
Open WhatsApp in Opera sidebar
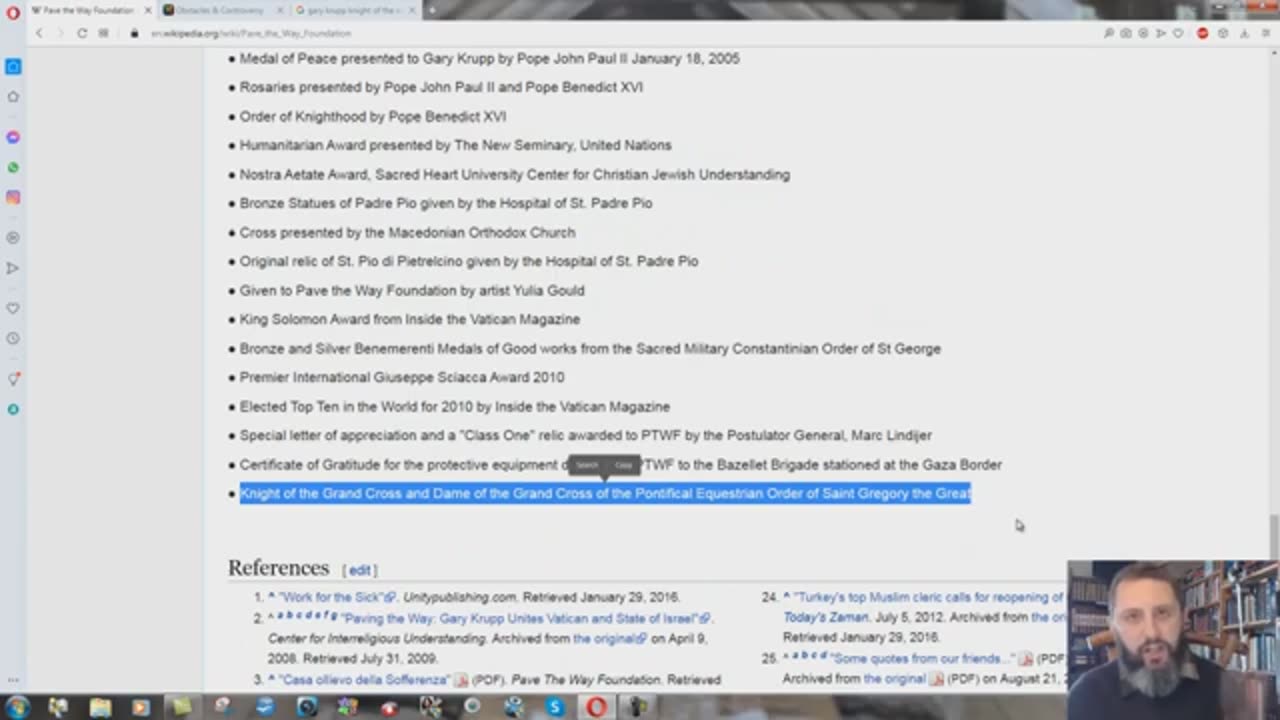(13, 167)
